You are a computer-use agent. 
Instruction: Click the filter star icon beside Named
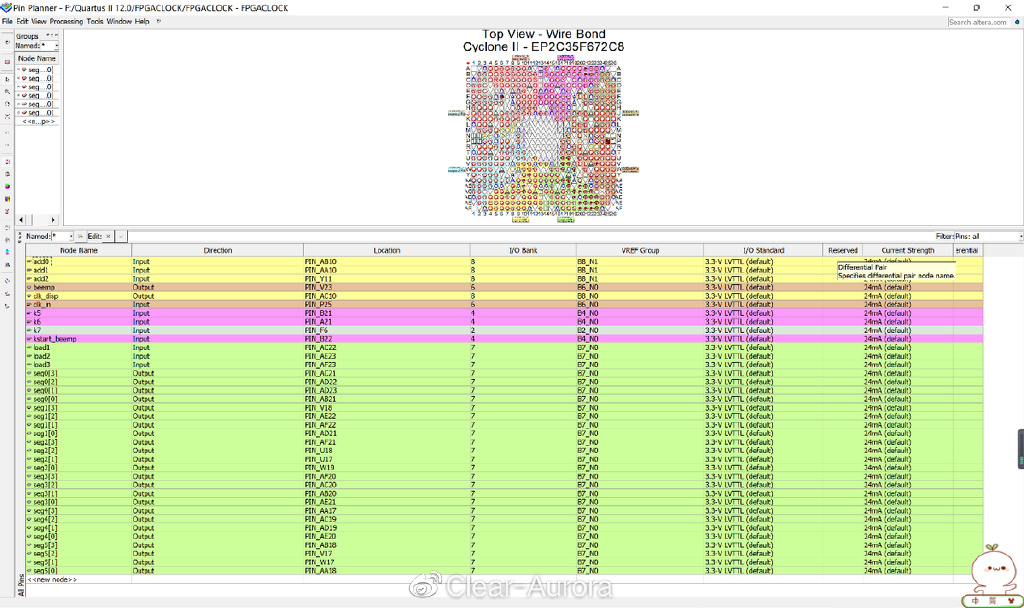(x=80, y=236)
